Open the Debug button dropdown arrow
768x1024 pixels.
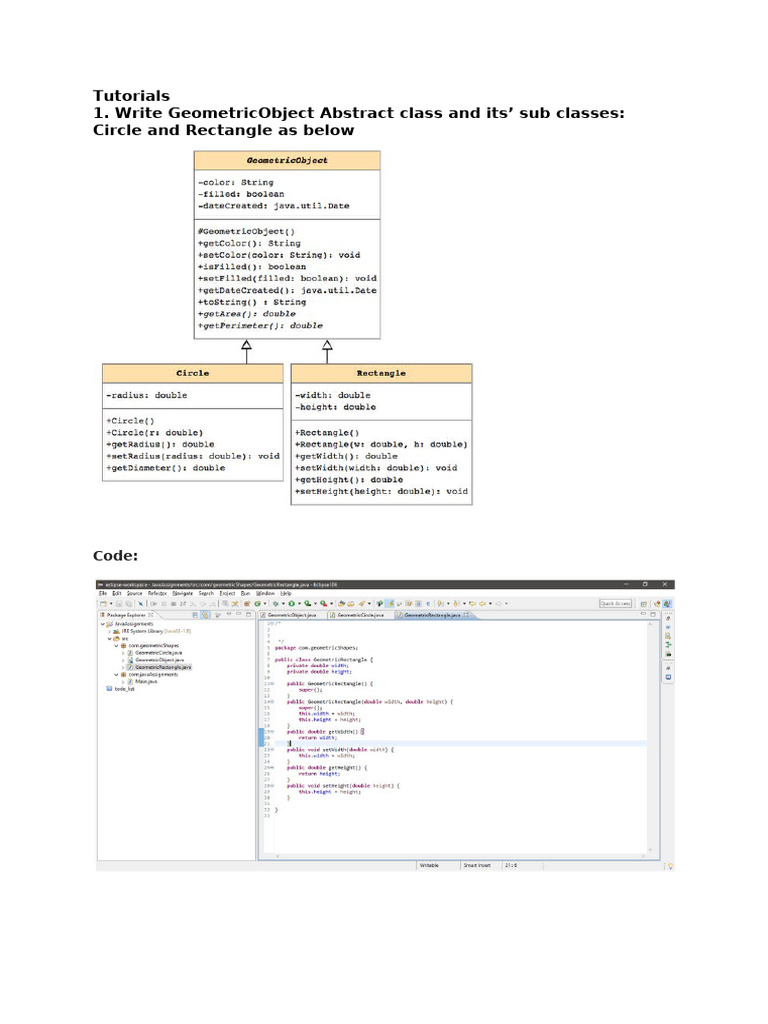283,603
